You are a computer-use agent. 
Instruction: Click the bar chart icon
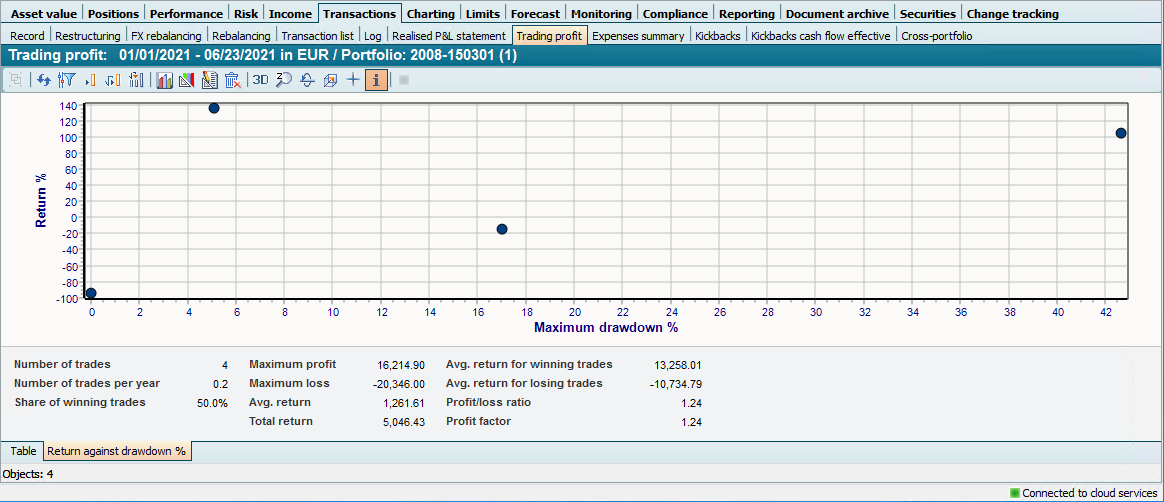(x=164, y=80)
